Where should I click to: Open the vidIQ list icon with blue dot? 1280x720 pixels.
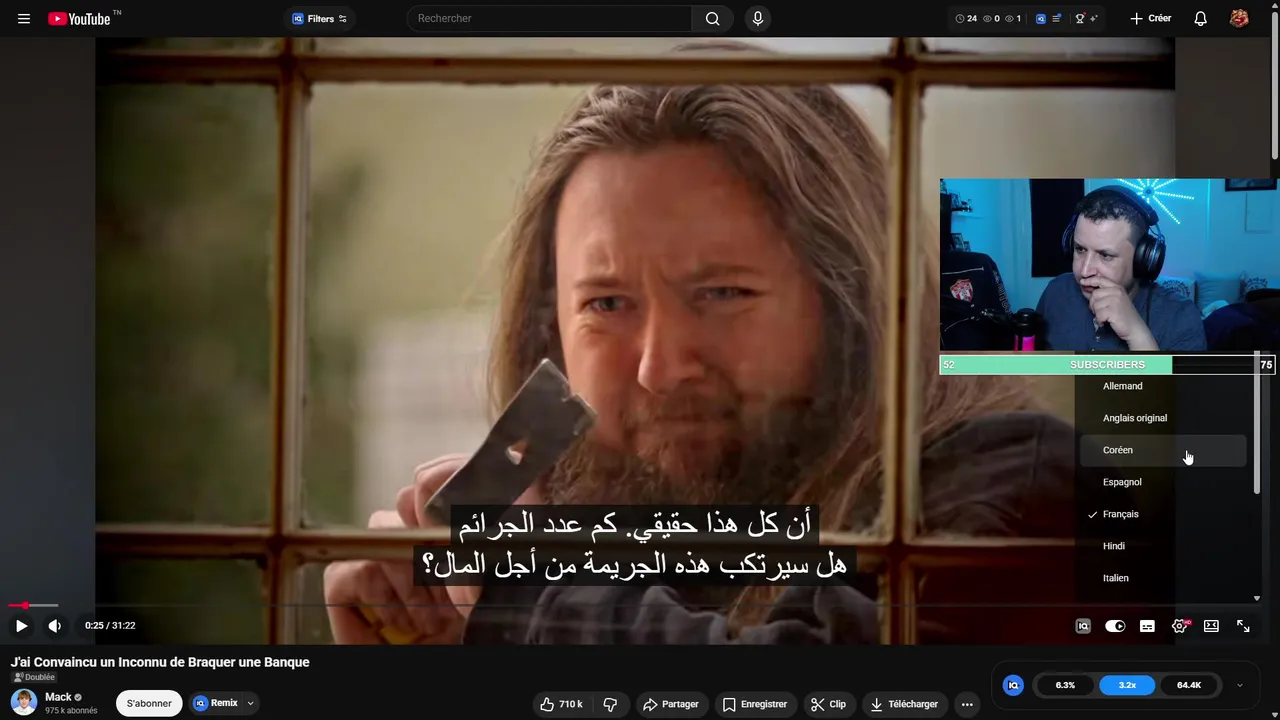tap(1057, 19)
